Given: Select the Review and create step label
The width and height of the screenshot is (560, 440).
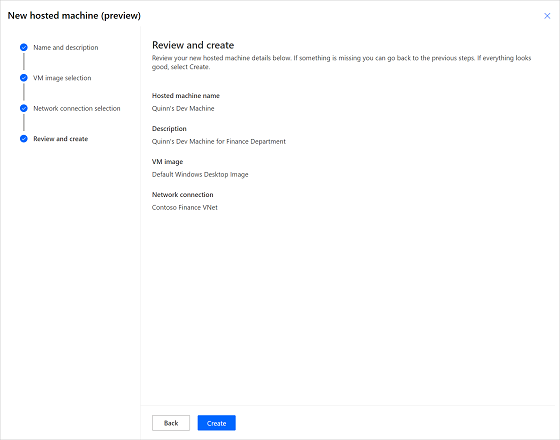Looking at the screenshot, I should tap(61, 139).
